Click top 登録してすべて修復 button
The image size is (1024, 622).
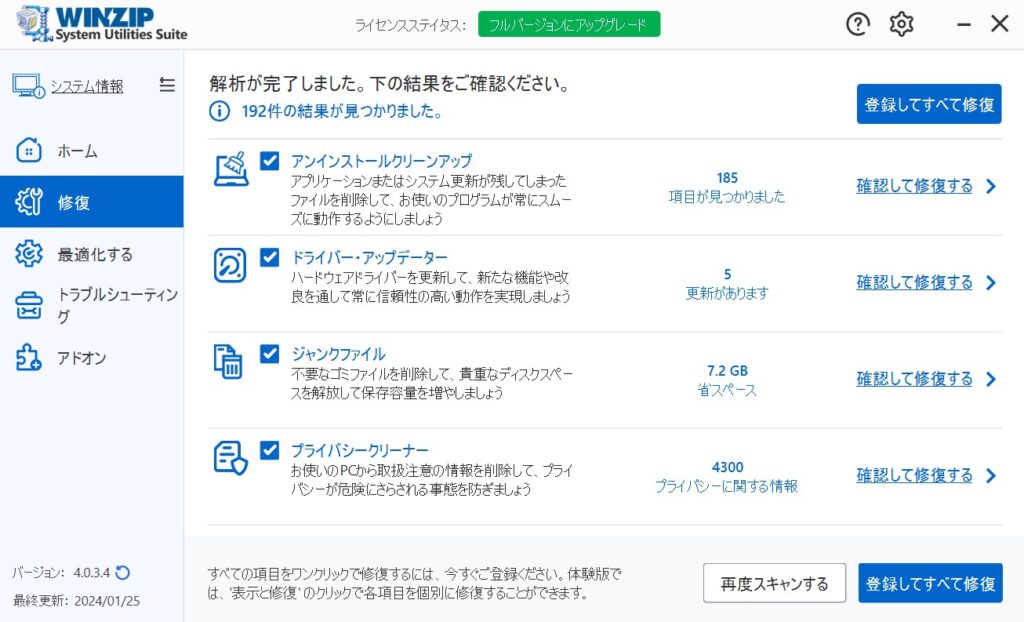(929, 104)
